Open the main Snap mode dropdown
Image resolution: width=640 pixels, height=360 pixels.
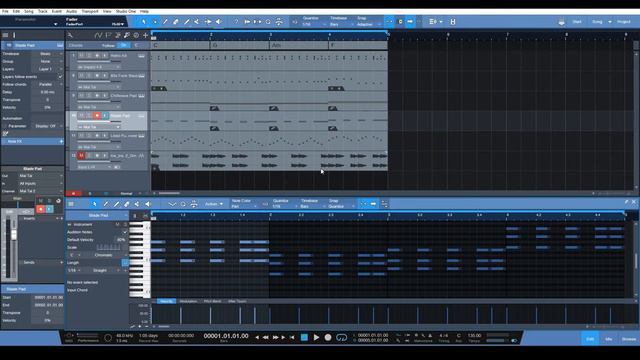coord(369,24)
